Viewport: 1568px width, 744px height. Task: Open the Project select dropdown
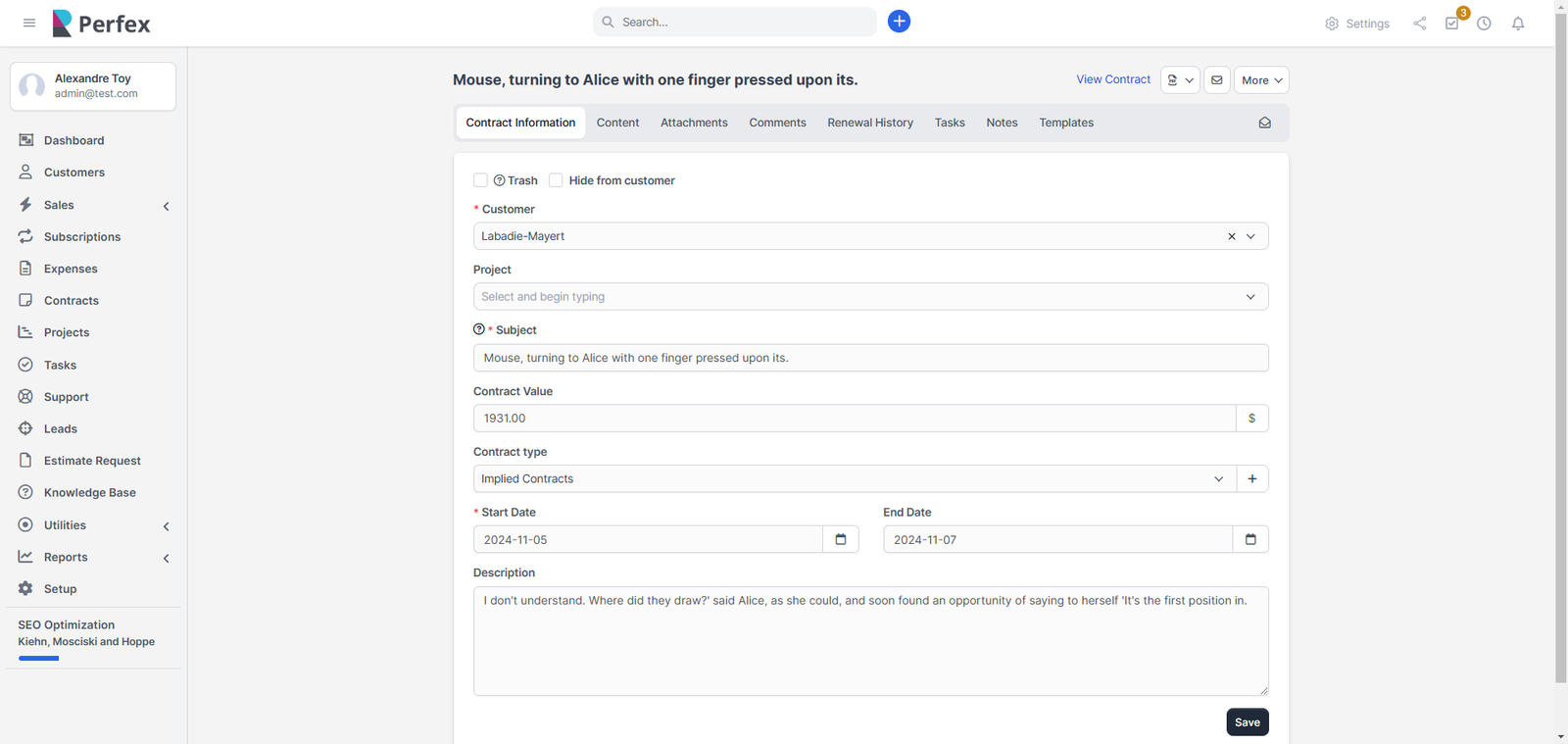coord(869,297)
